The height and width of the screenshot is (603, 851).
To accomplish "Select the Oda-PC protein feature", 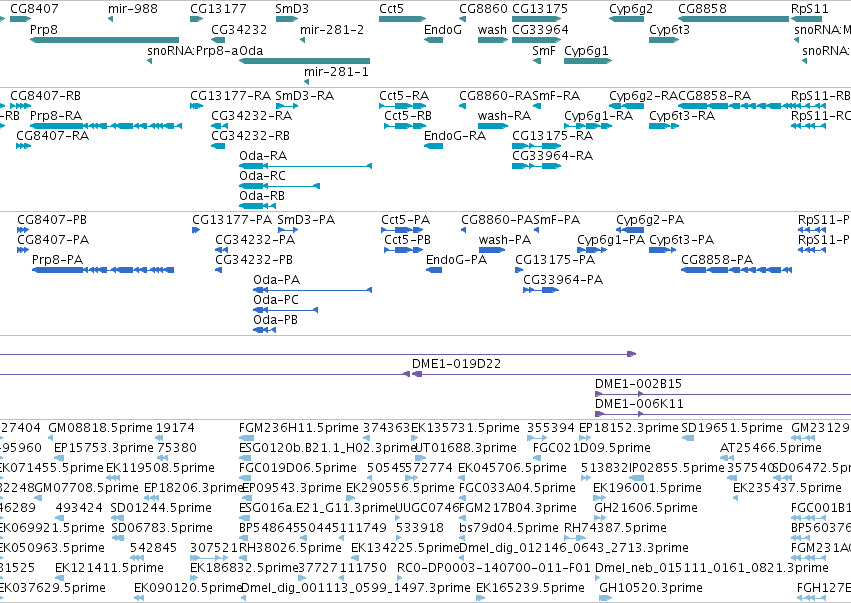I will 285,310.
